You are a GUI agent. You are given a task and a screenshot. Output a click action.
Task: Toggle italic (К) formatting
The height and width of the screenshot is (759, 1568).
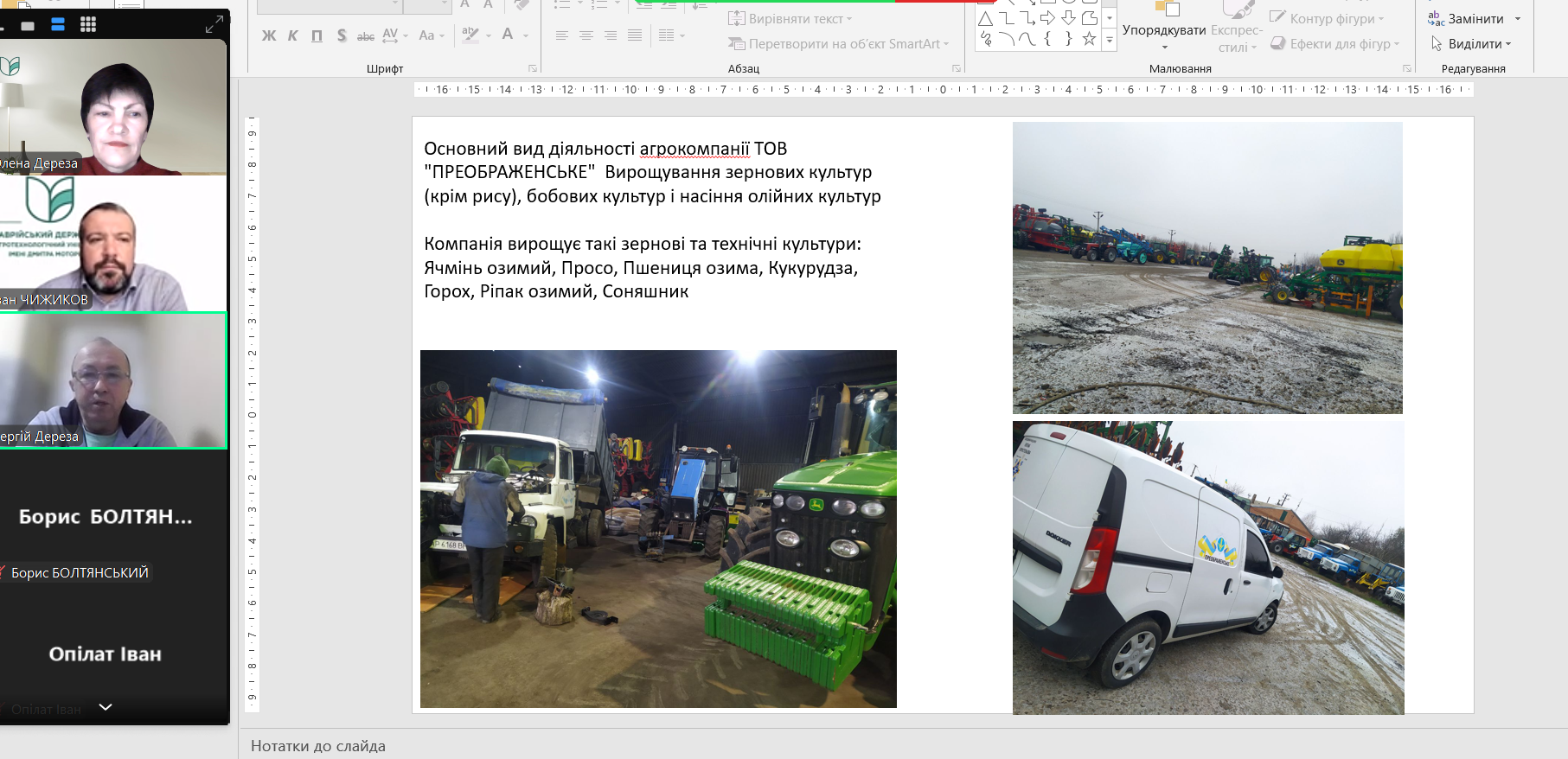tap(292, 35)
